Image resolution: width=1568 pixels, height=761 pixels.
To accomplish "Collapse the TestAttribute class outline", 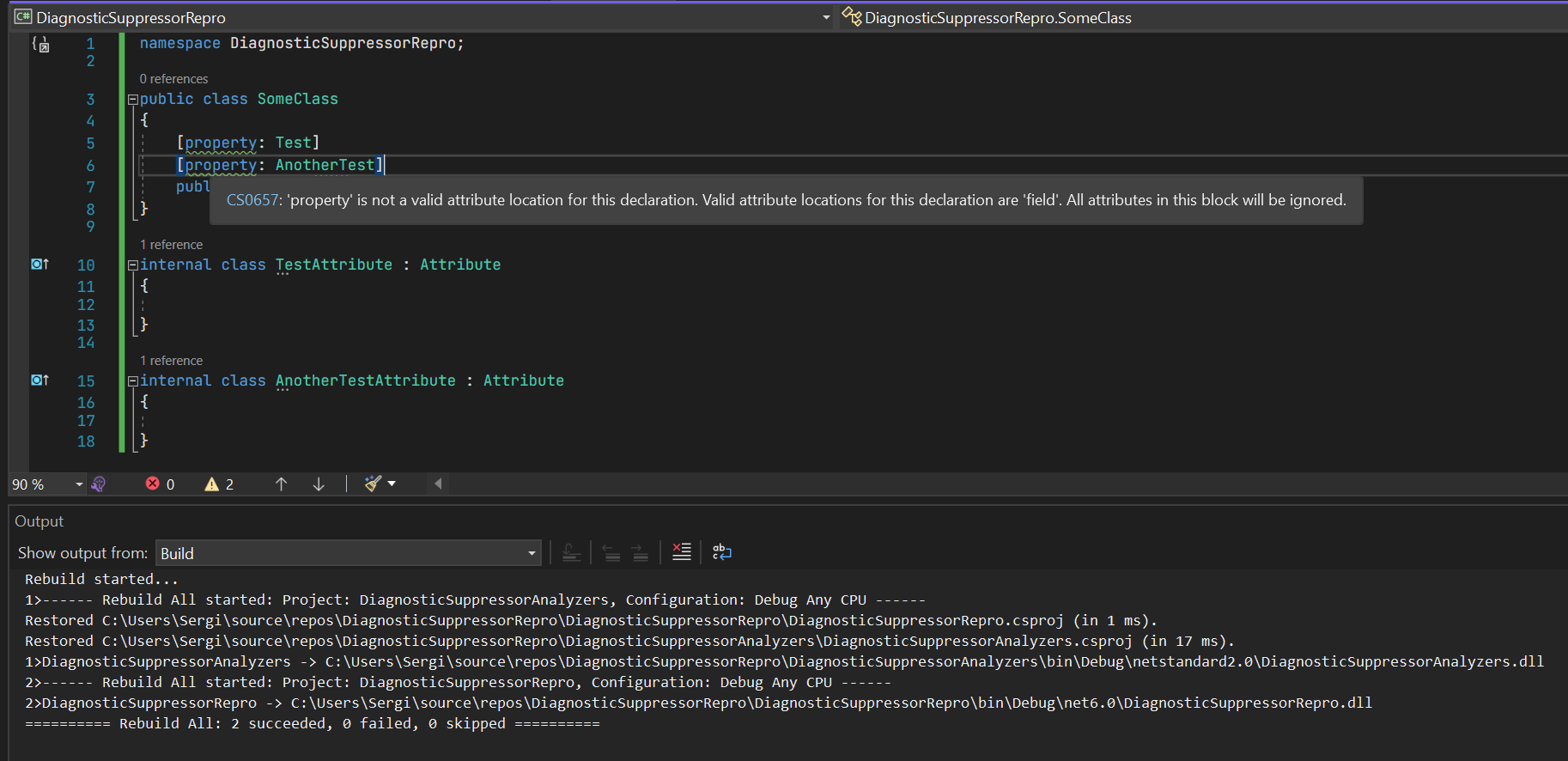I will tap(133, 265).
